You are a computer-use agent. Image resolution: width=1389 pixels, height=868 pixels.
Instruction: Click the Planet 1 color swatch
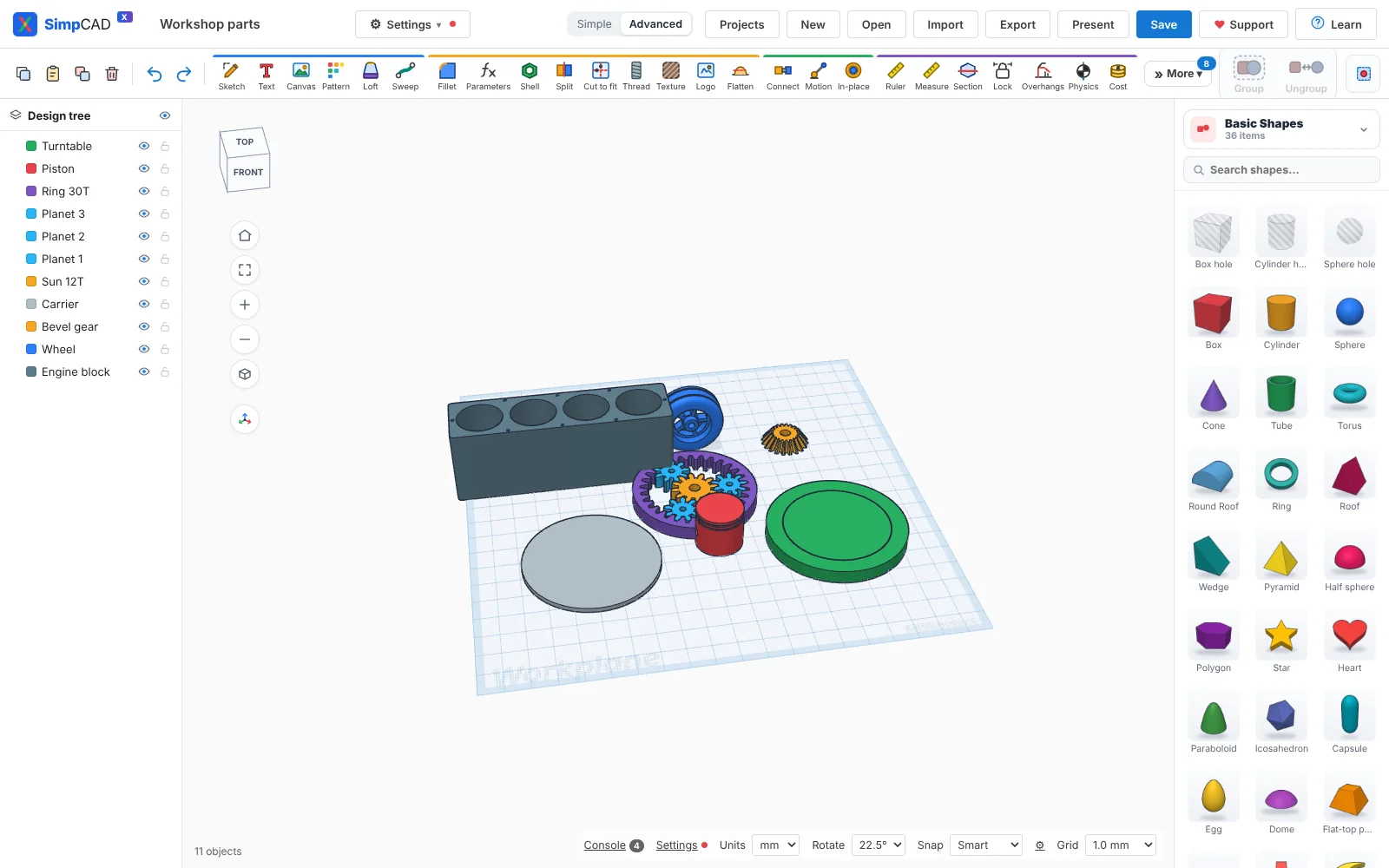31,259
